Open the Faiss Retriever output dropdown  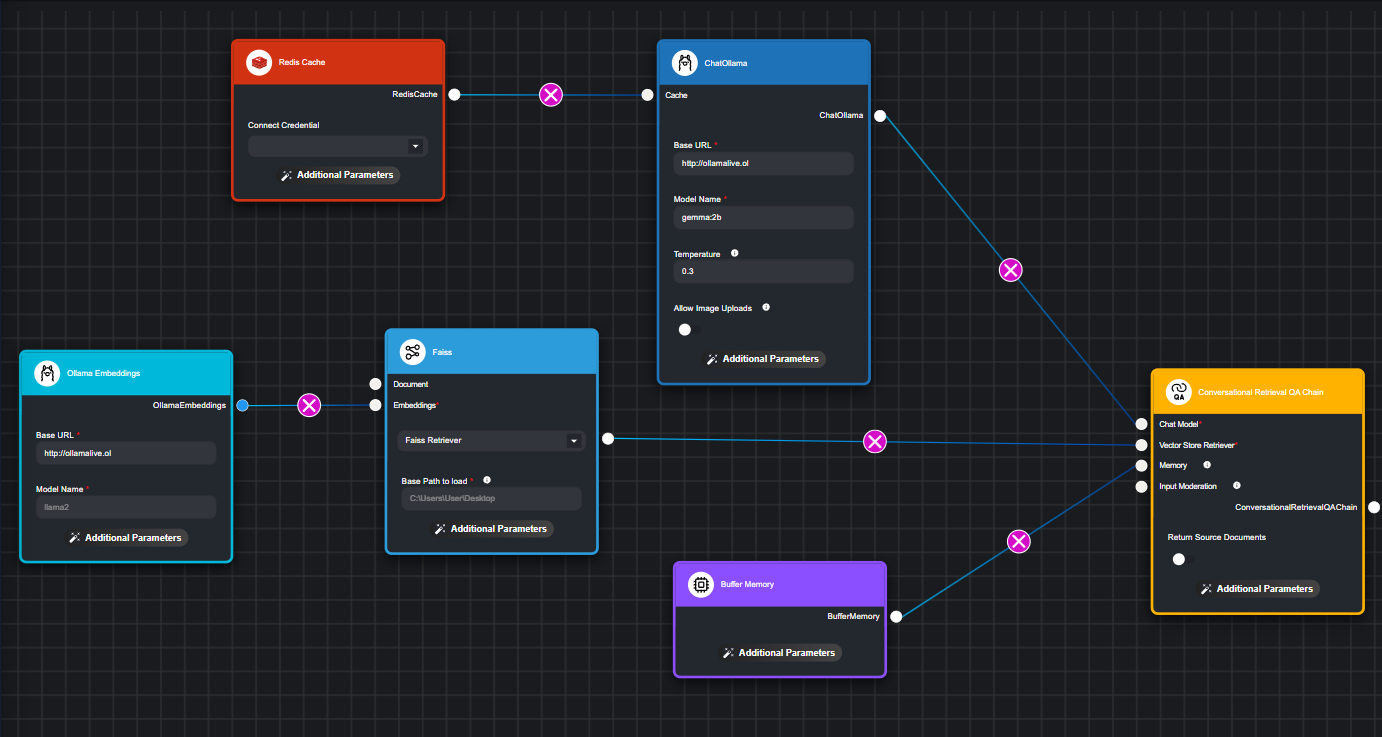(x=491, y=440)
